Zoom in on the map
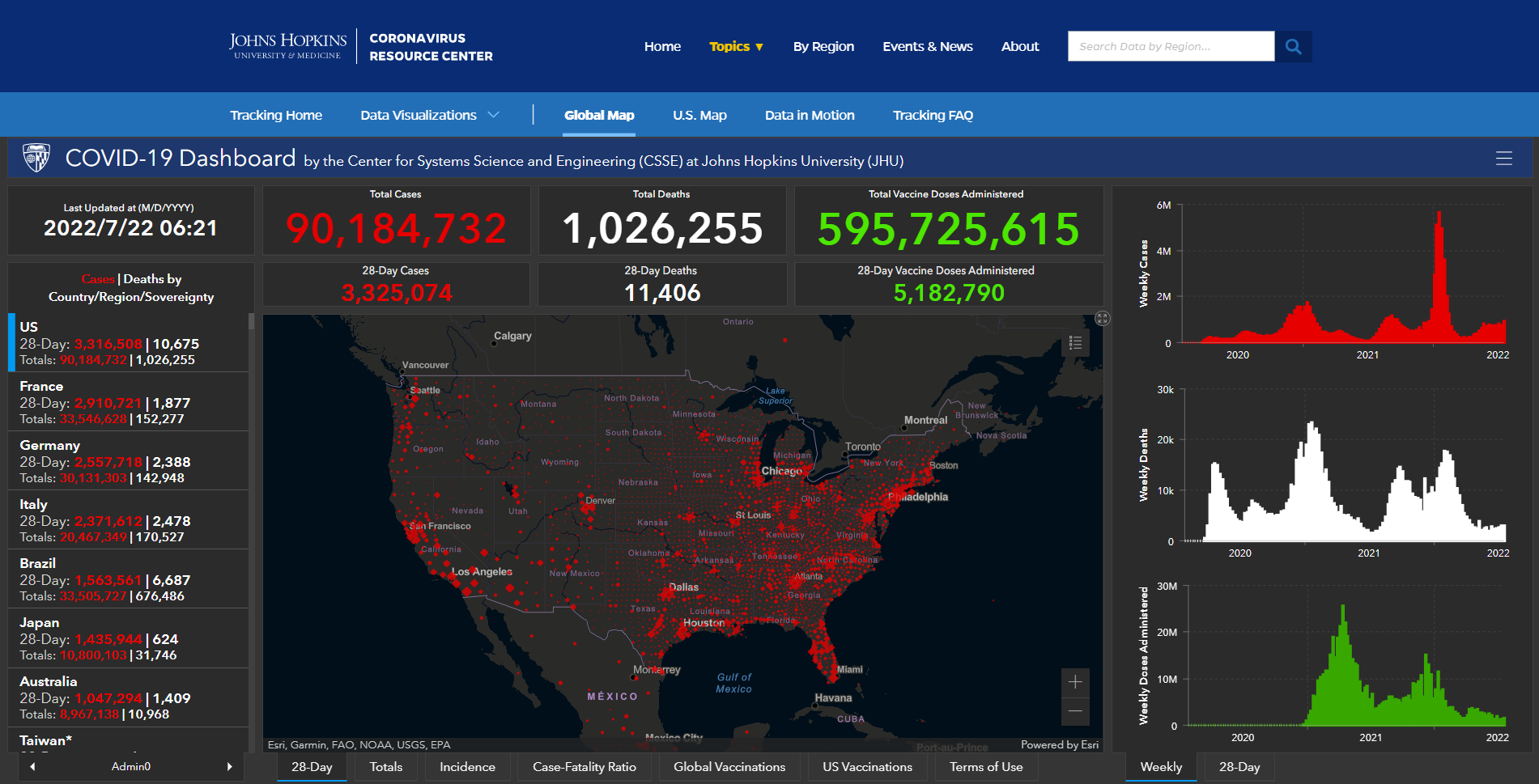The height and width of the screenshot is (784, 1539). click(x=1075, y=682)
